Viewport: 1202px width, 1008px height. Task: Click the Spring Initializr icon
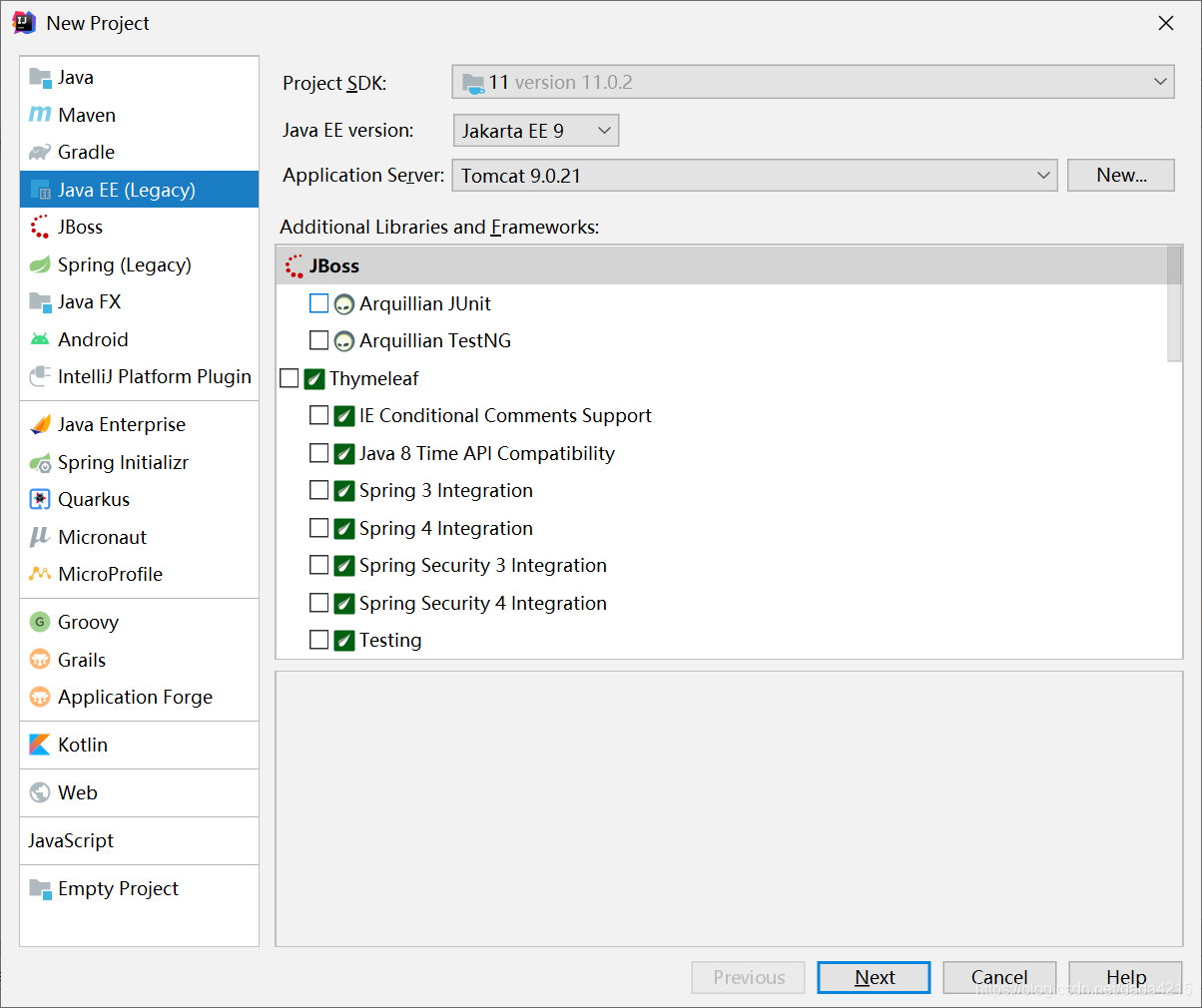coord(40,463)
